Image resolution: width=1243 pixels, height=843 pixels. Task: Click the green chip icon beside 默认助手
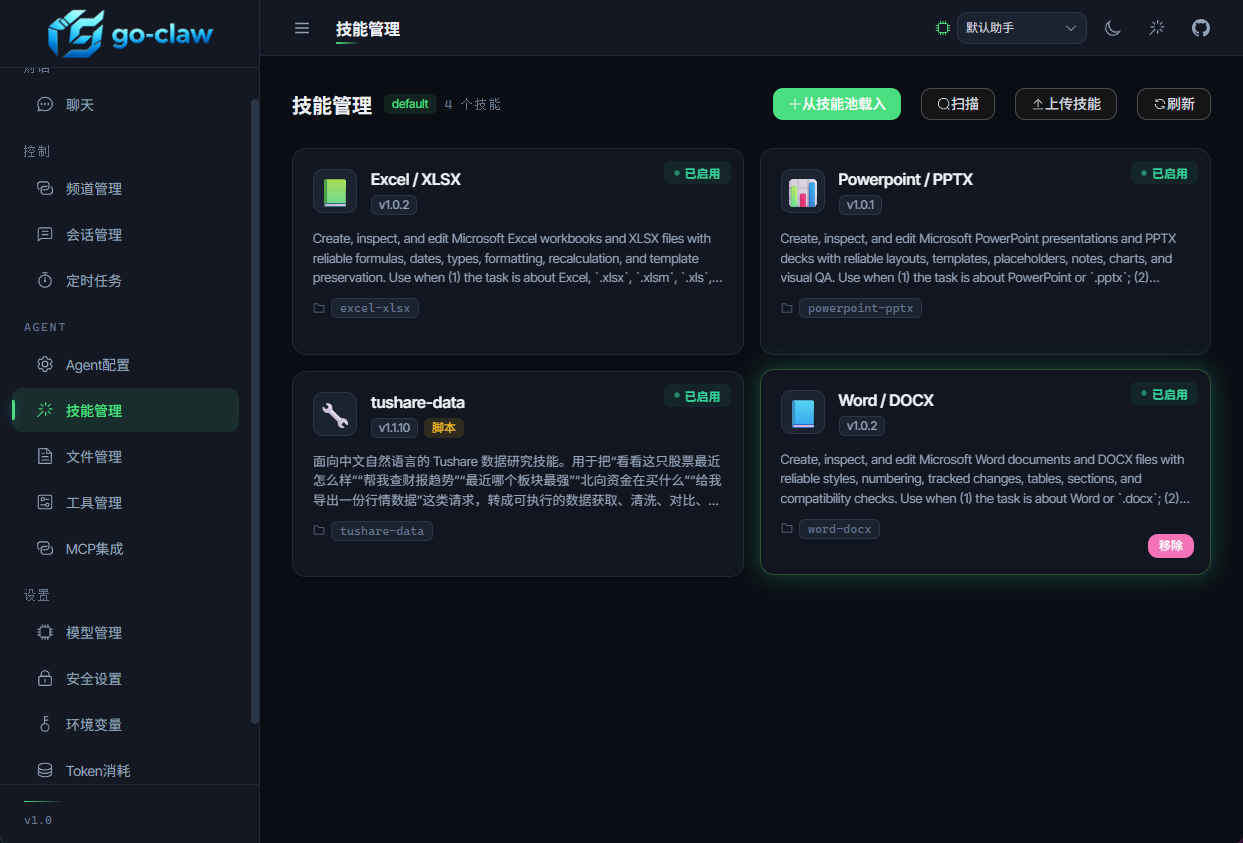[x=942, y=28]
